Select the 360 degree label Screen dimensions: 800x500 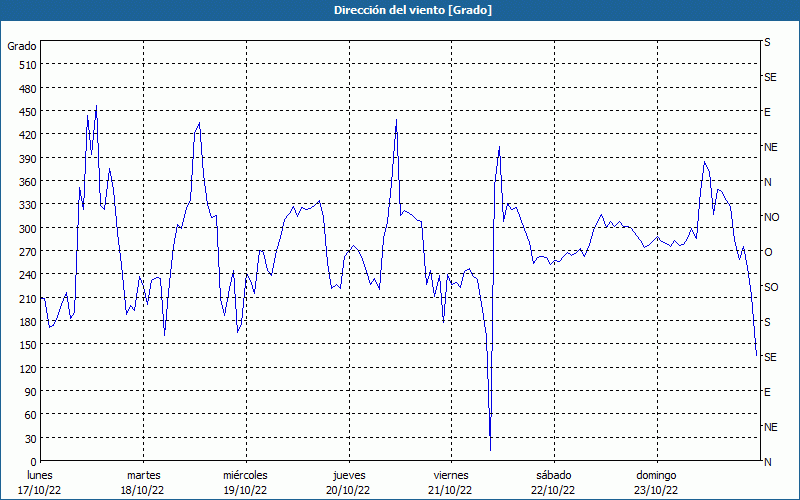click(x=28, y=182)
